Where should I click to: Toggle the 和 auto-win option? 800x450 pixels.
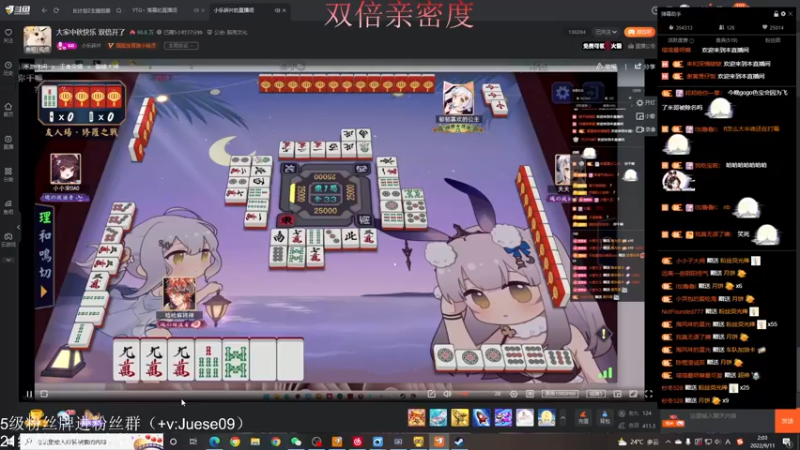point(45,236)
